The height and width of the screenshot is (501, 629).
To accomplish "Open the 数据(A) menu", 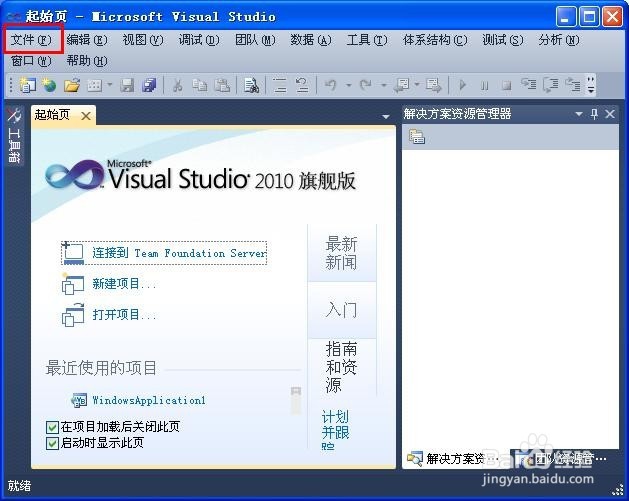I will [x=311, y=40].
